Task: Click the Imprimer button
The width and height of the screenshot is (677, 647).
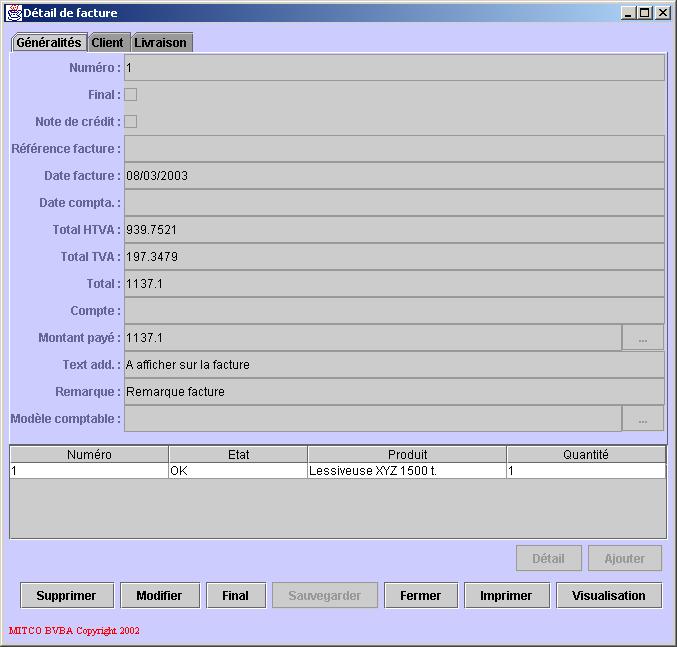Action: (x=506, y=595)
